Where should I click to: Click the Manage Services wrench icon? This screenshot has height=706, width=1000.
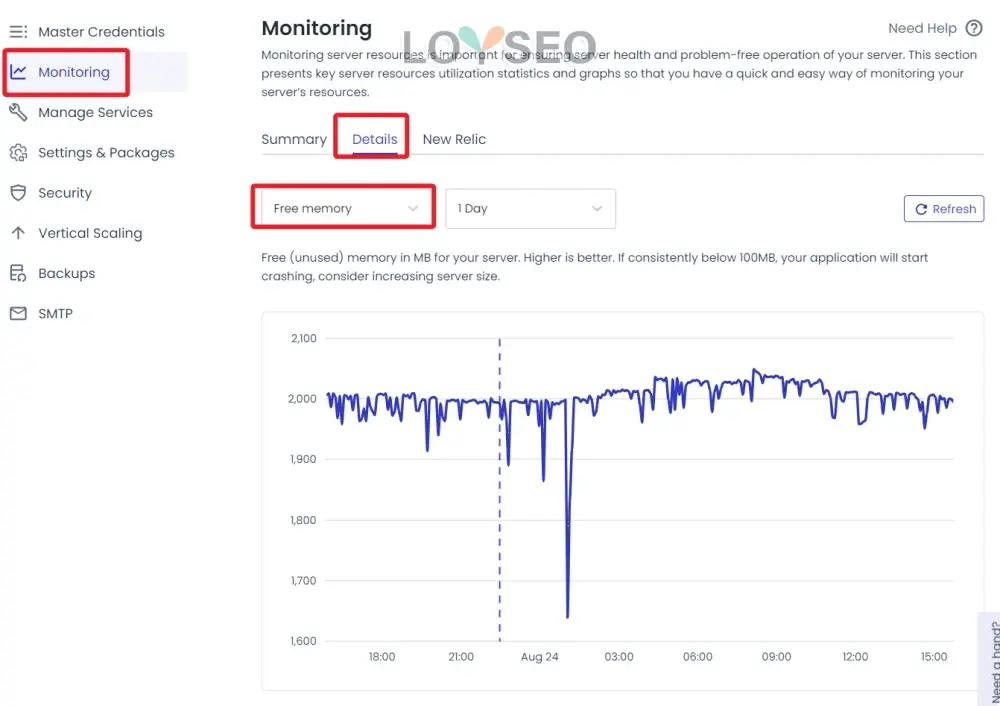[18, 112]
